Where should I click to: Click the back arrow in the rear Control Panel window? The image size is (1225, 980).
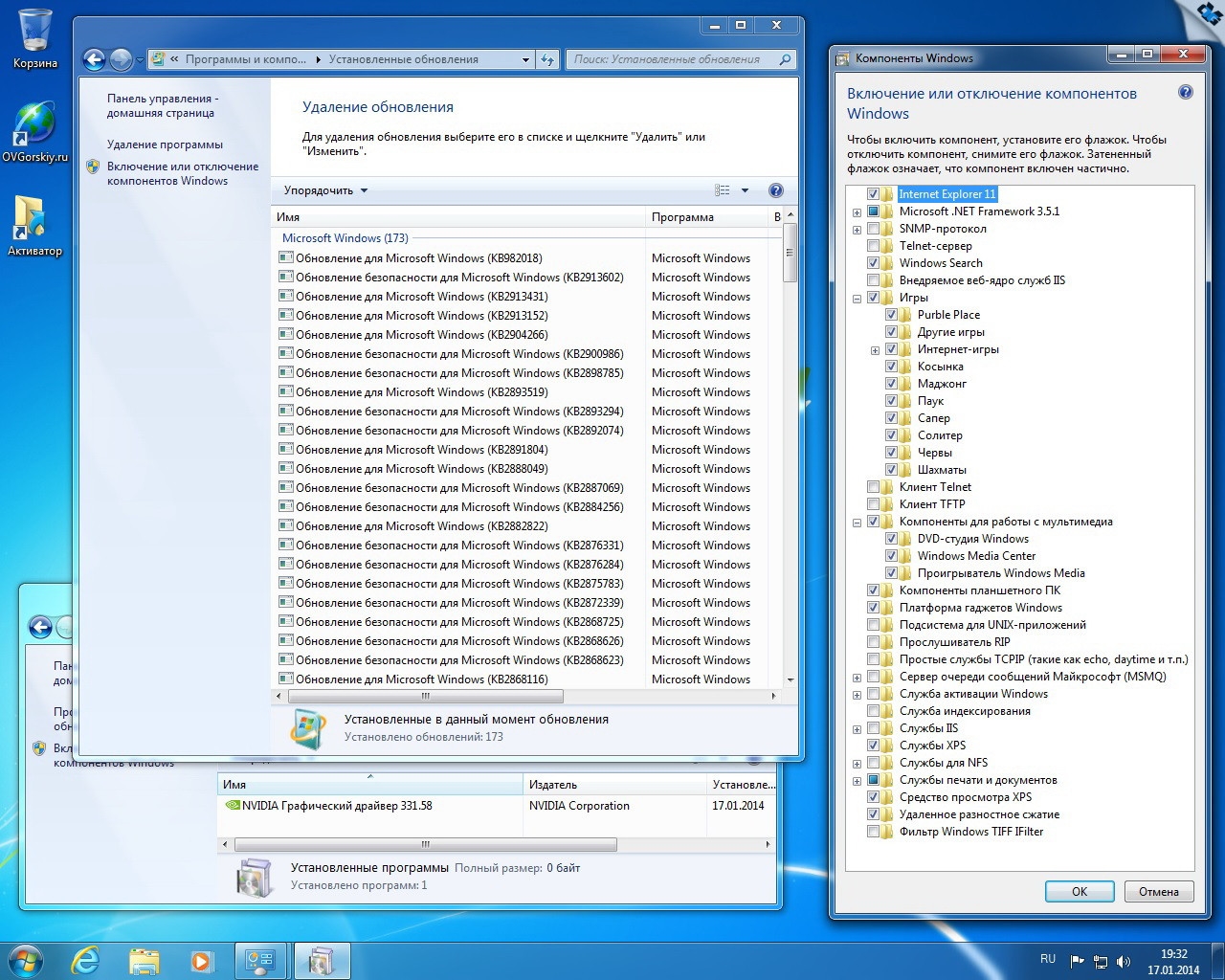tap(40, 628)
